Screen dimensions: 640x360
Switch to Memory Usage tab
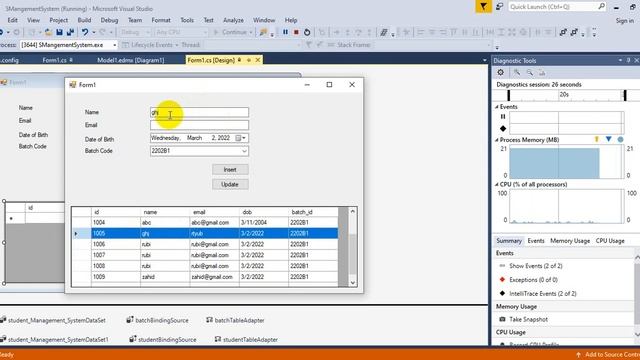570,241
